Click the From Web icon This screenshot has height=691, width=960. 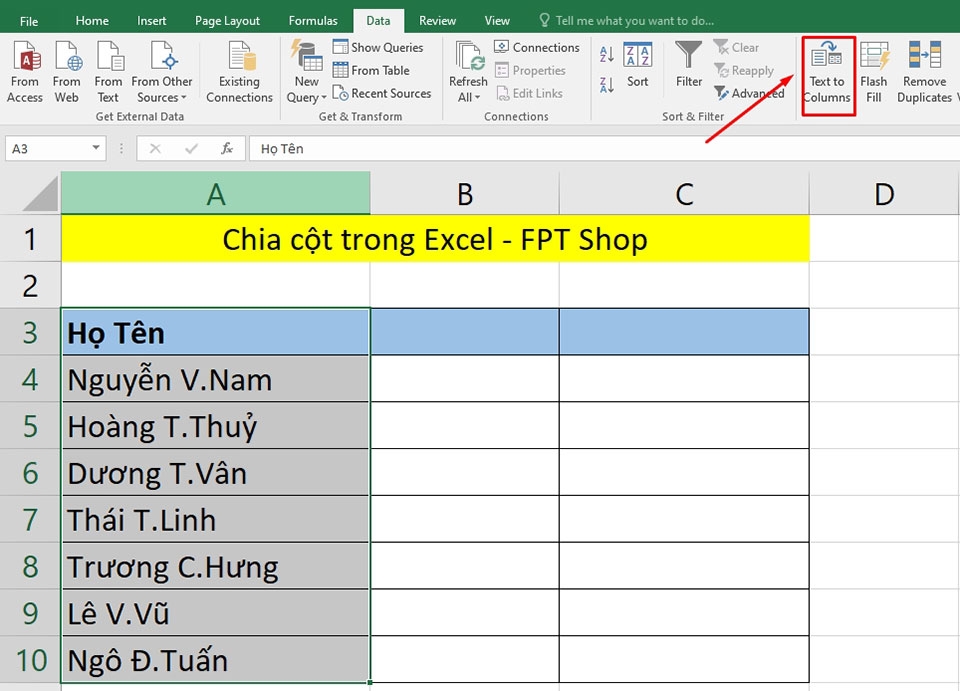67,72
